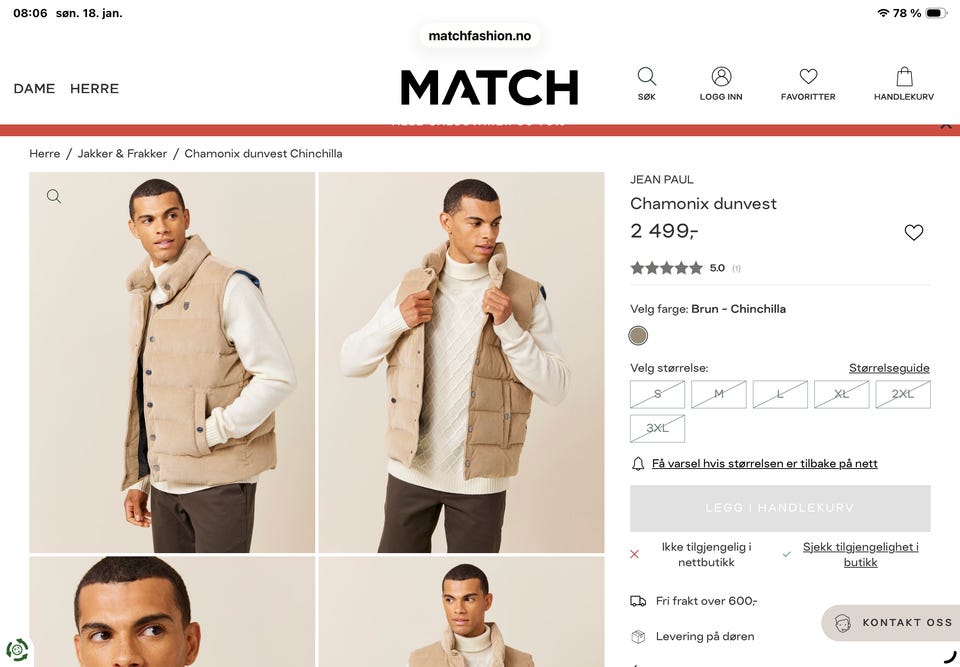
Task: Check availability via Sjekk tilgjengelighet i butikk
Action: coord(860,554)
